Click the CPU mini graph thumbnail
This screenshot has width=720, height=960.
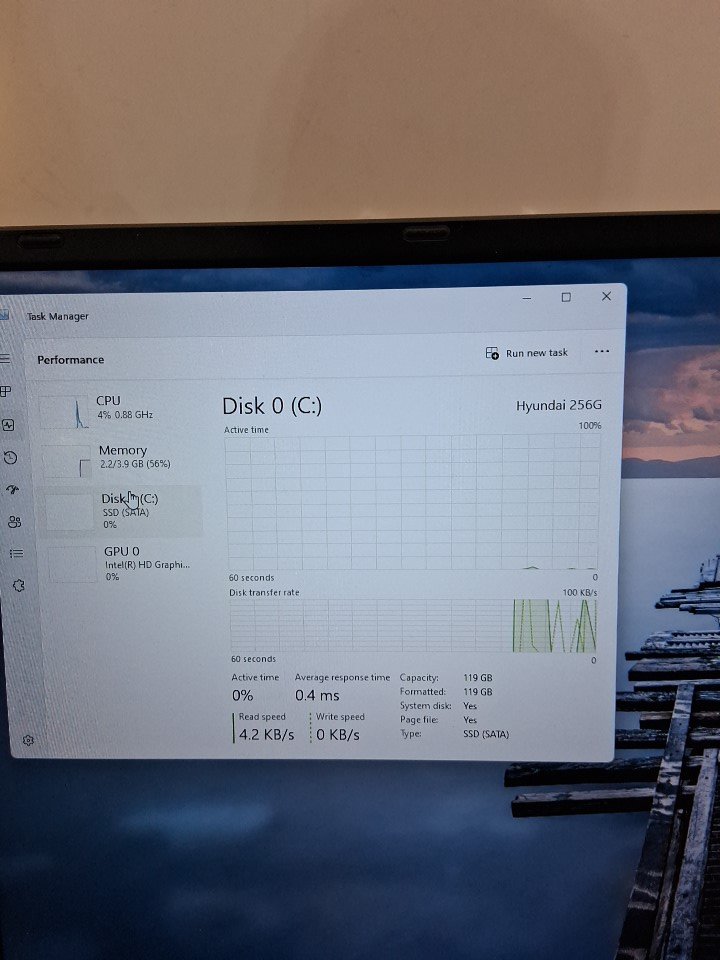65,411
